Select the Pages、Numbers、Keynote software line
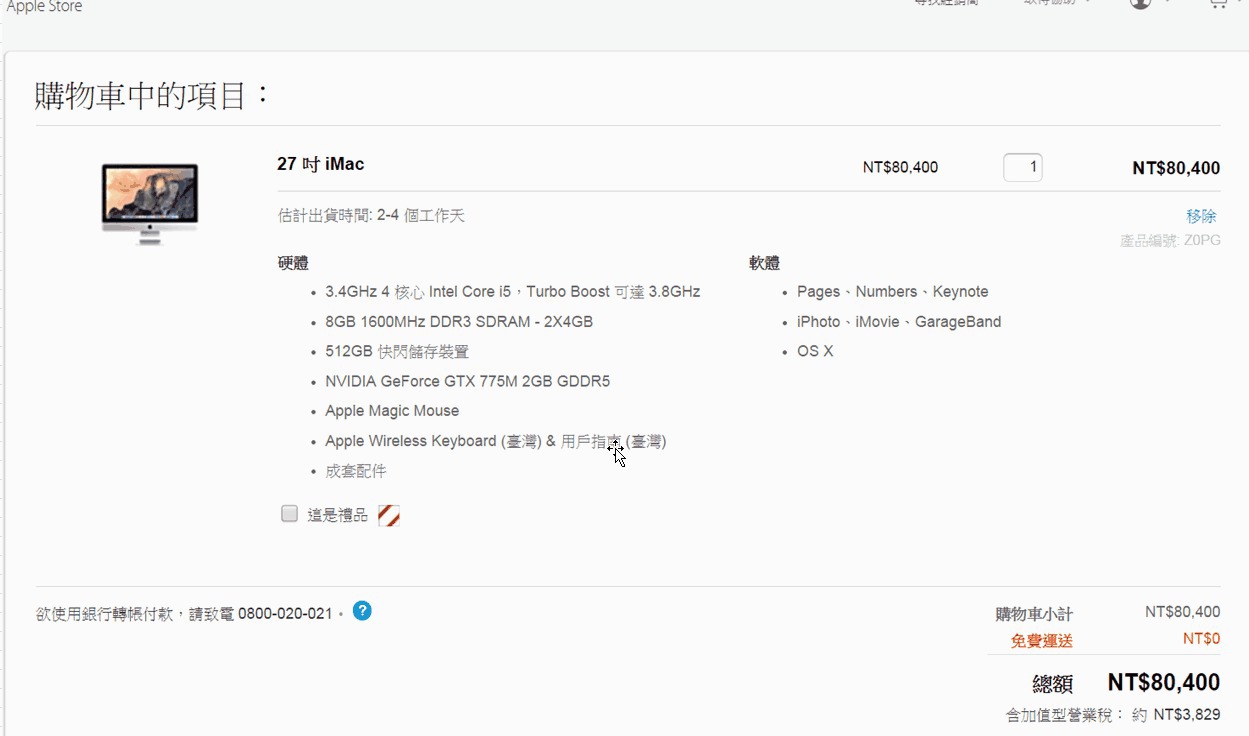 [x=892, y=292]
